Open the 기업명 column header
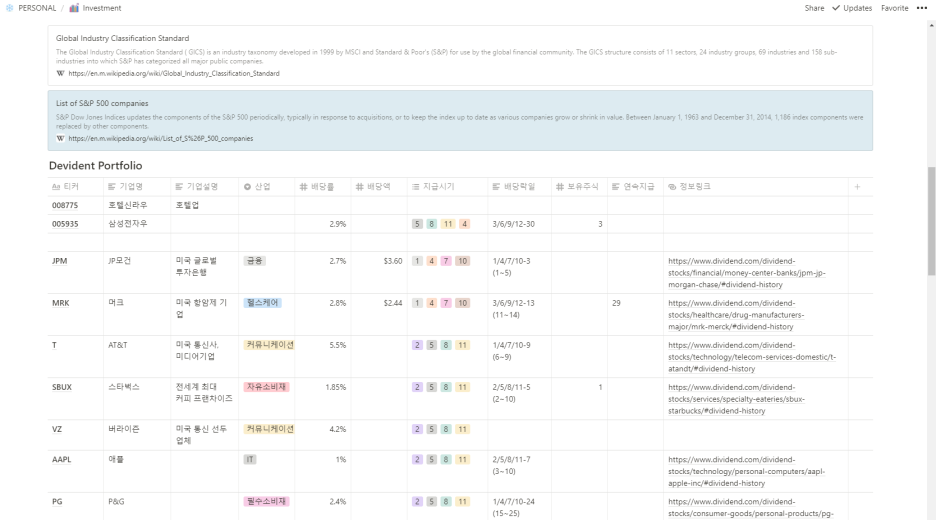 point(137,187)
